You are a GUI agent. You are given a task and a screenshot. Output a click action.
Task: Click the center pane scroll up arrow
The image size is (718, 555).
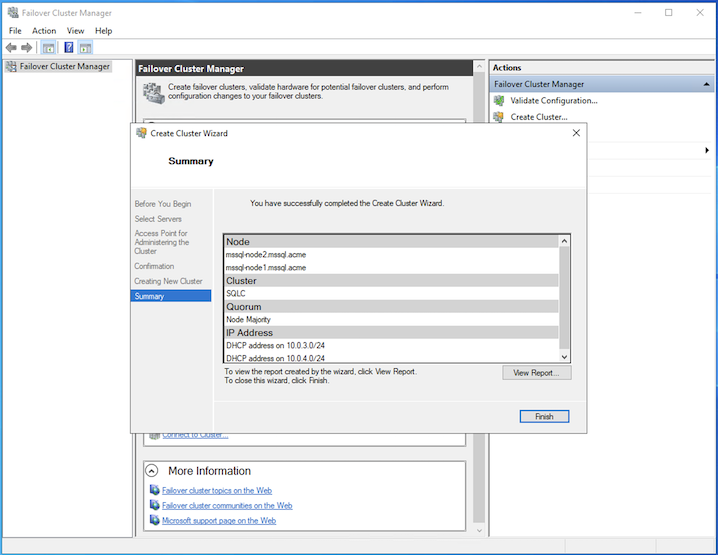(479, 67)
